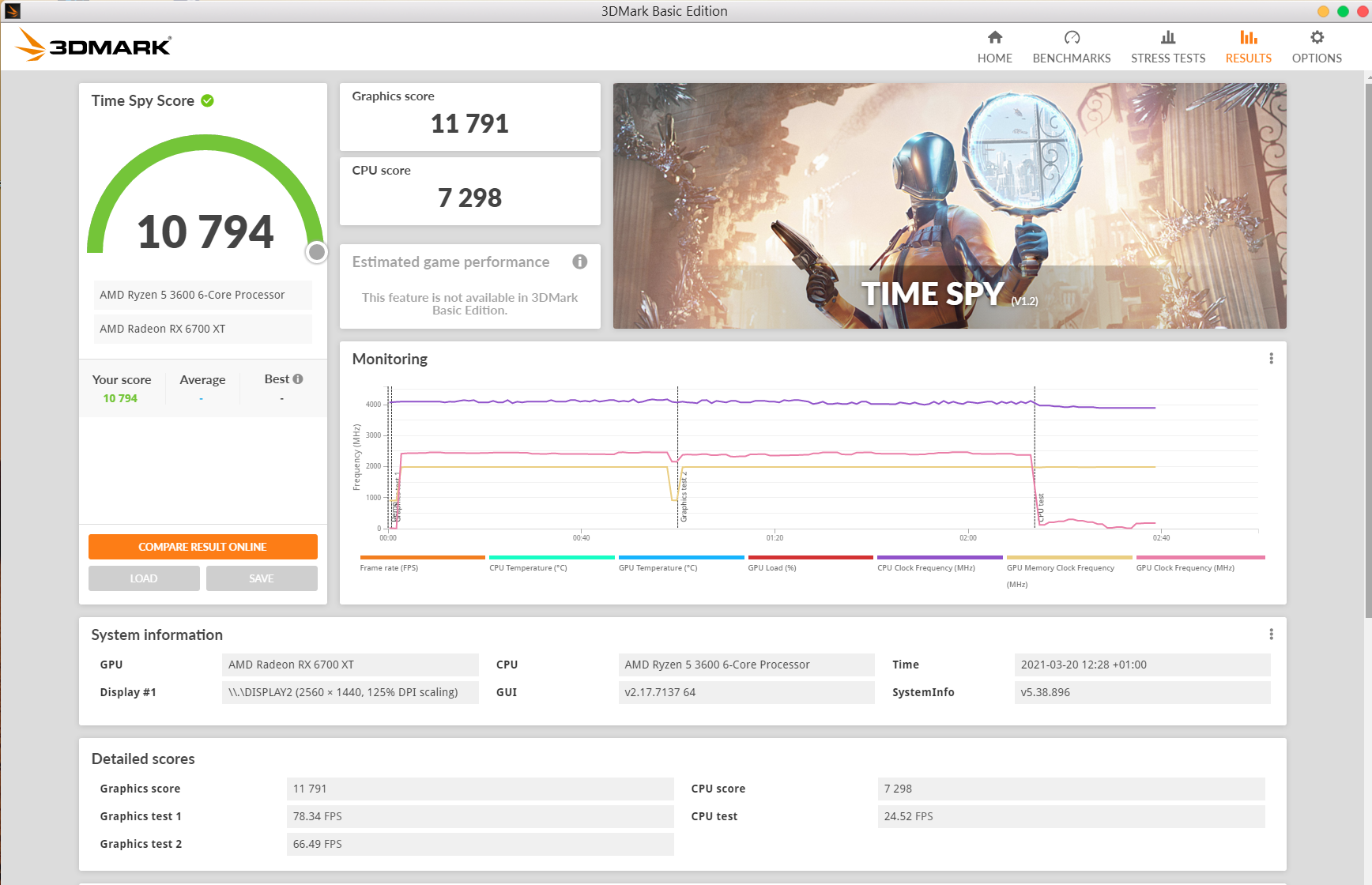Click the Time value 2021-03-20 12:28
Image resolution: width=1372 pixels, height=885 pixels.
[1143, 665]
